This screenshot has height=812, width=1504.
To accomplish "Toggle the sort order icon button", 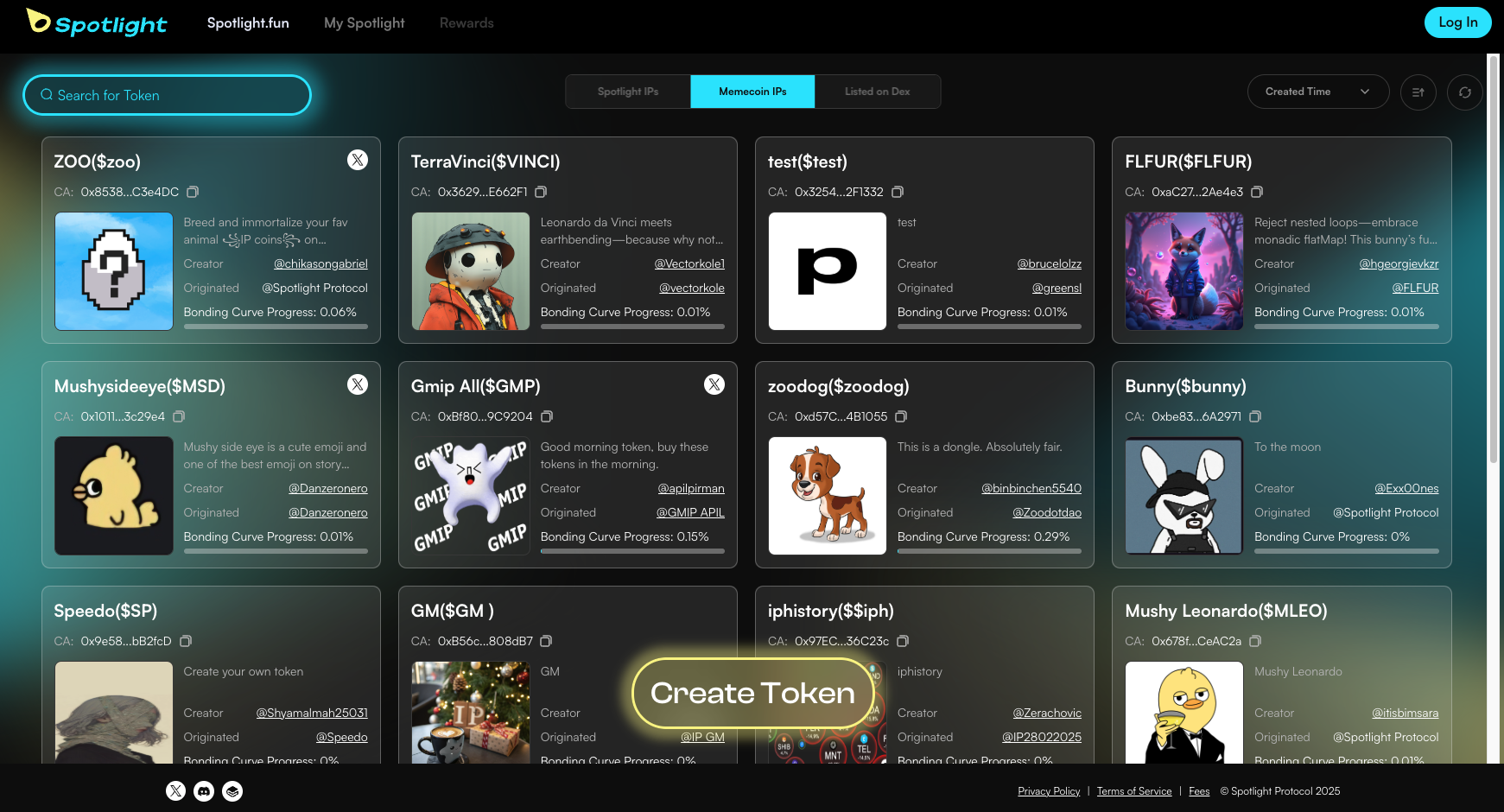I will (x=1418, y=92).
